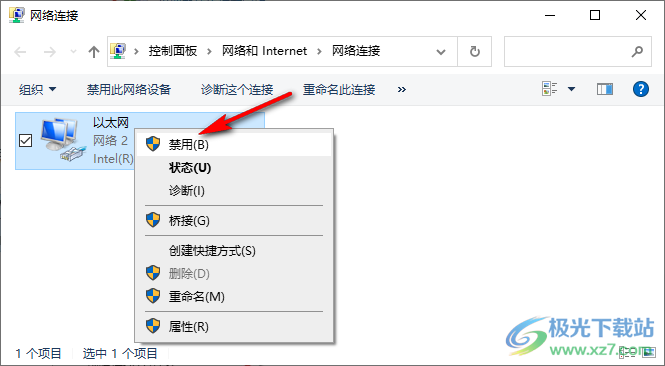Viewport: 665px width, 366px height.
Task: Click the 网络连接 breadcrumb
Action: click(x=356, y=51)
